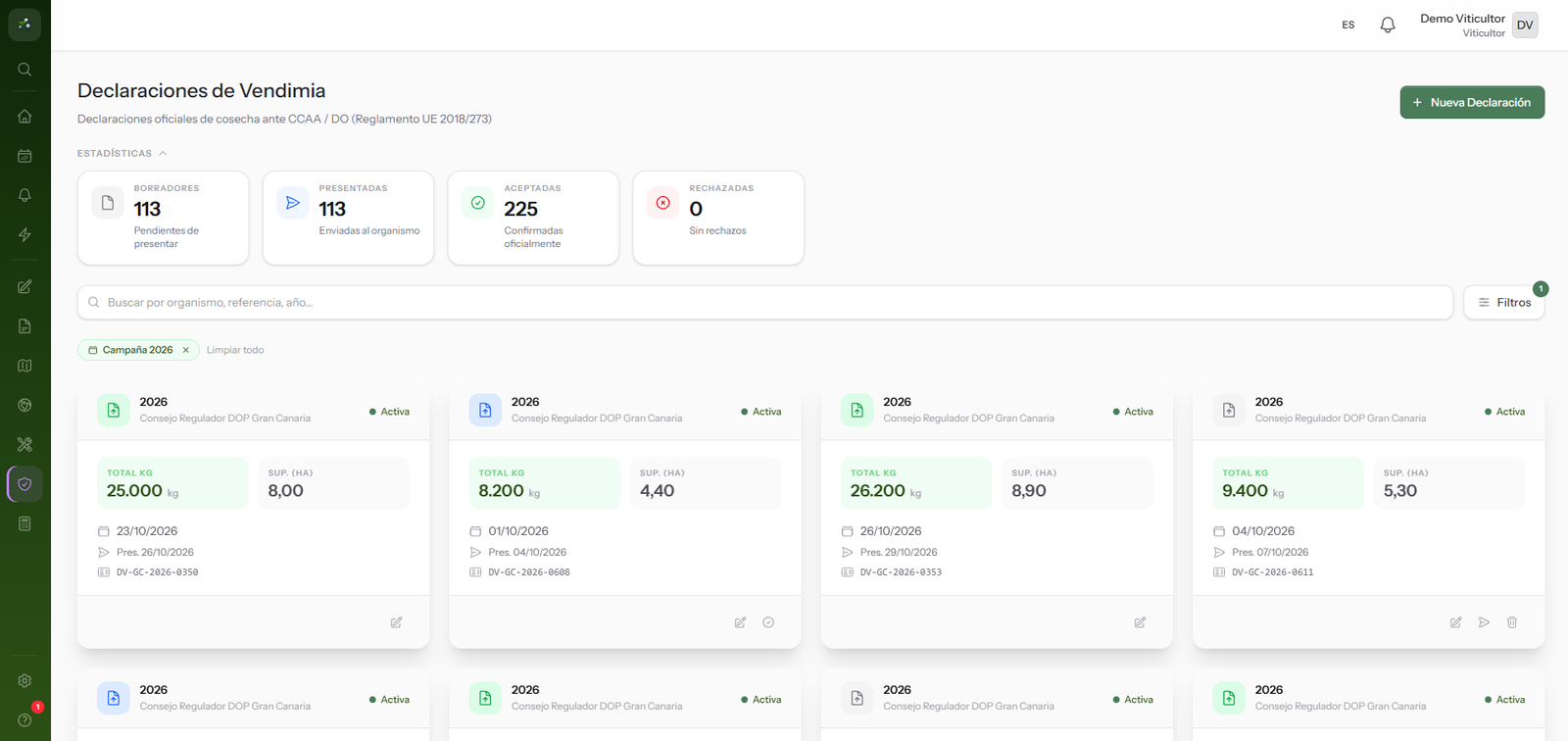Focus the Buscar por organismo search field
The image size is (1568, 741).
(x=764, y=302)
